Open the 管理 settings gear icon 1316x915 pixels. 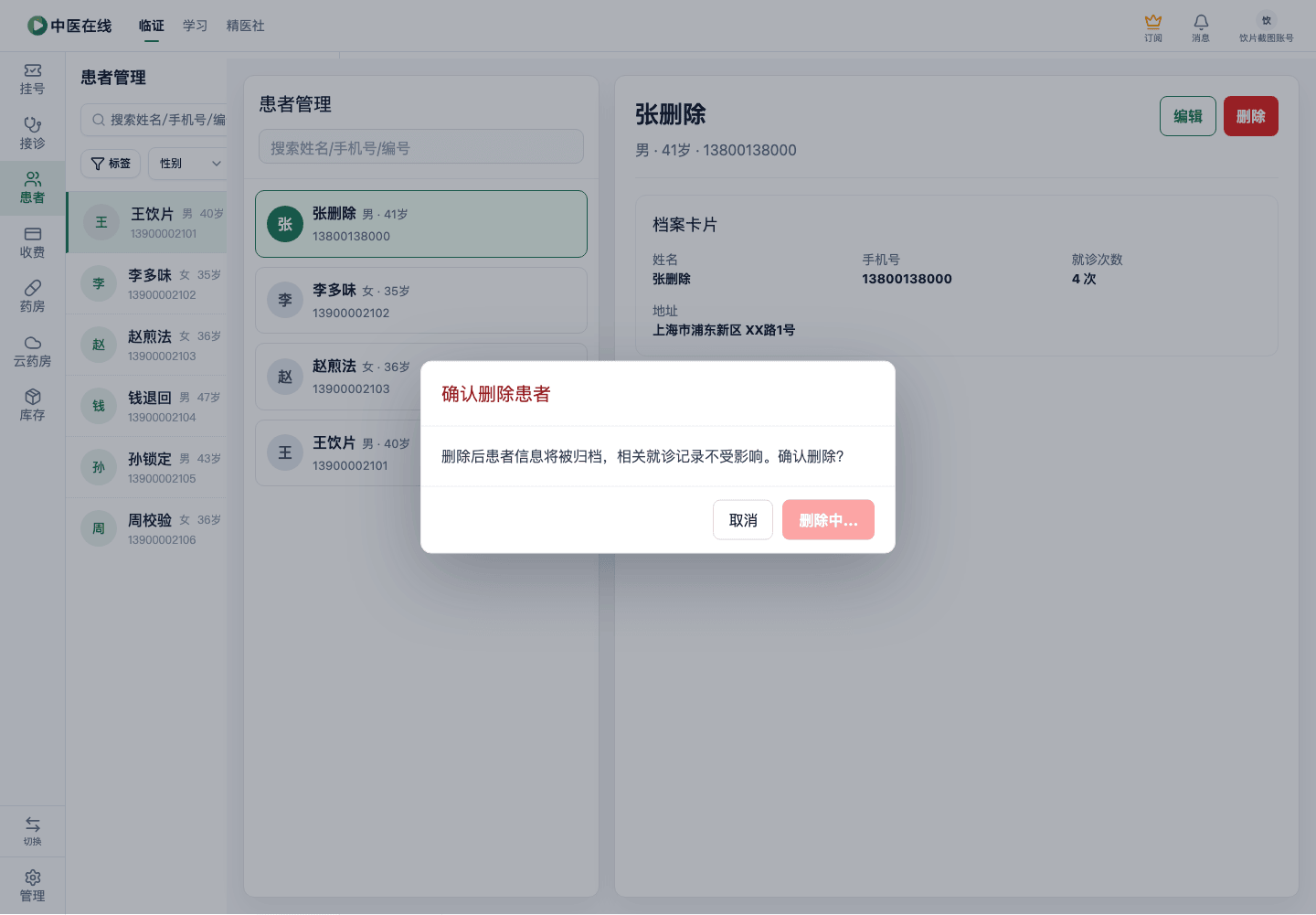32,886
